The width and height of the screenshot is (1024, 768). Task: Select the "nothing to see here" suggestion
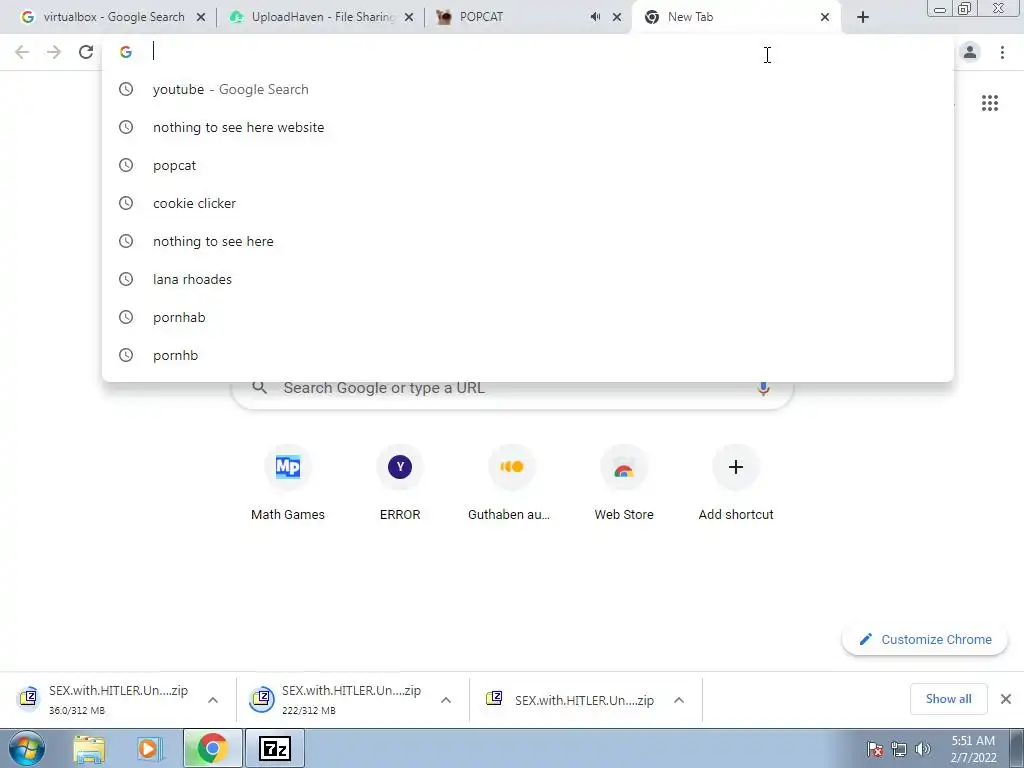pos(528,241)
